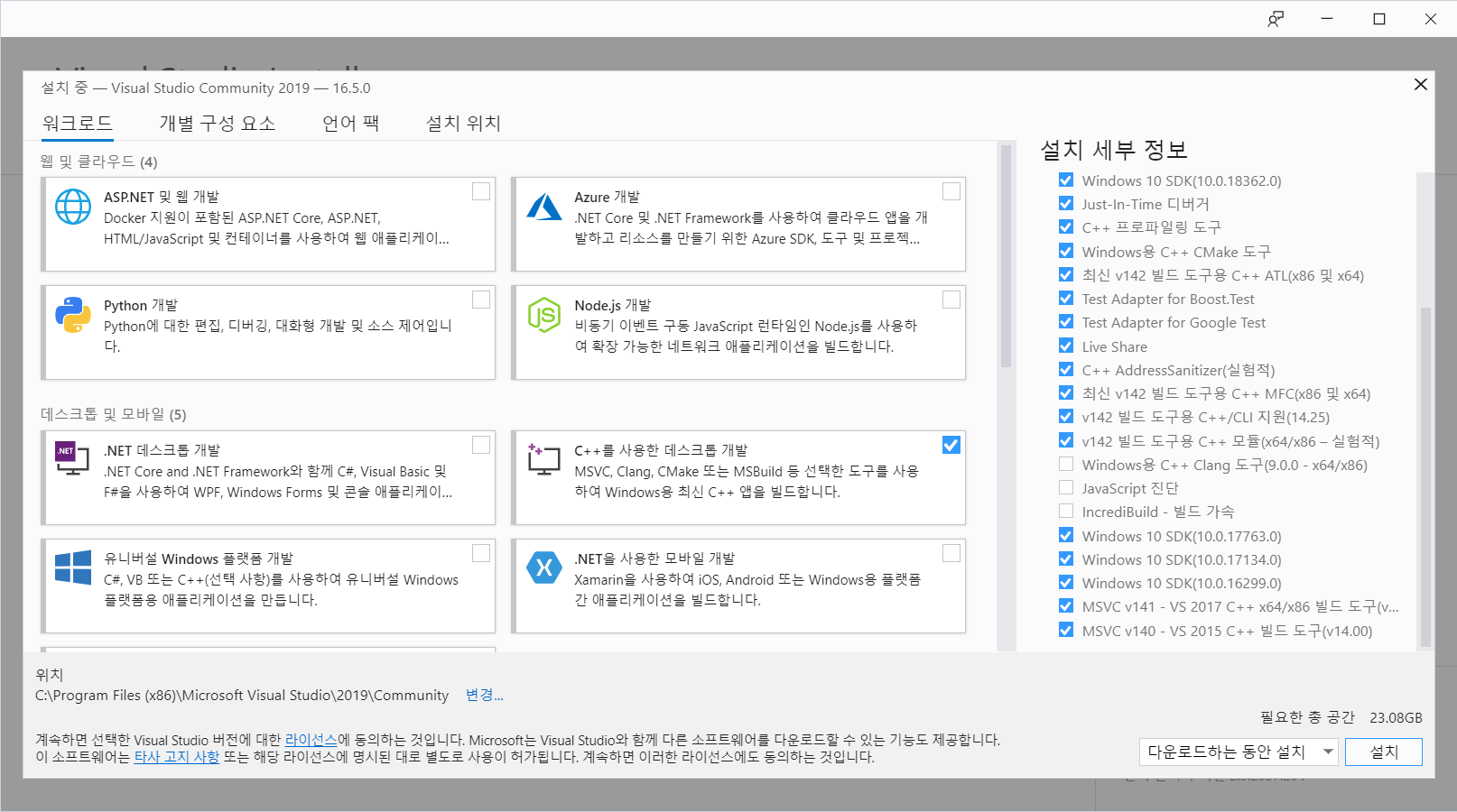Click the feedback icon in the title bar
1457x812 pixels.
(1276, 19)
